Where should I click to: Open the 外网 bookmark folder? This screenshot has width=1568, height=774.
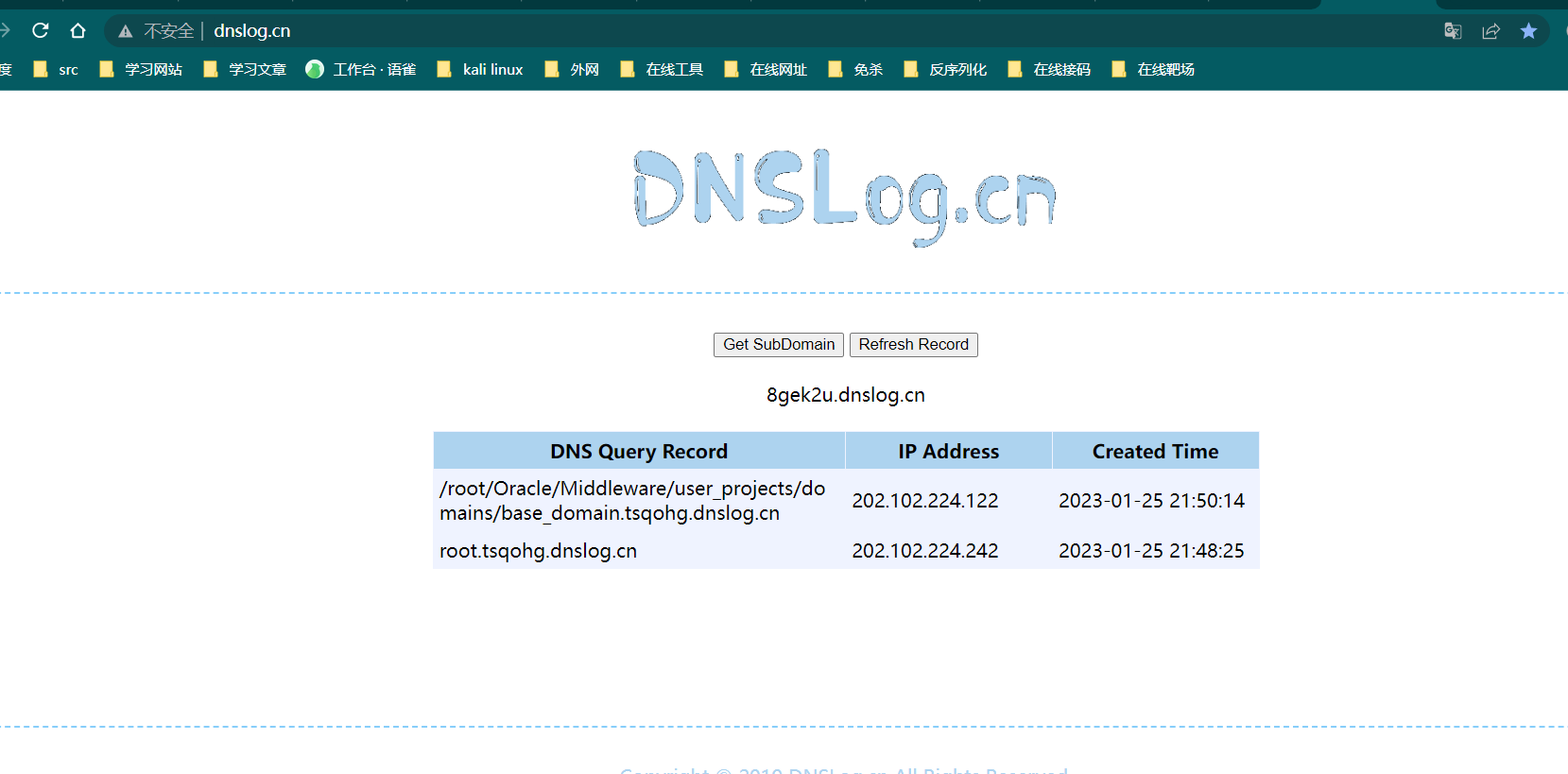coord(572,69)
